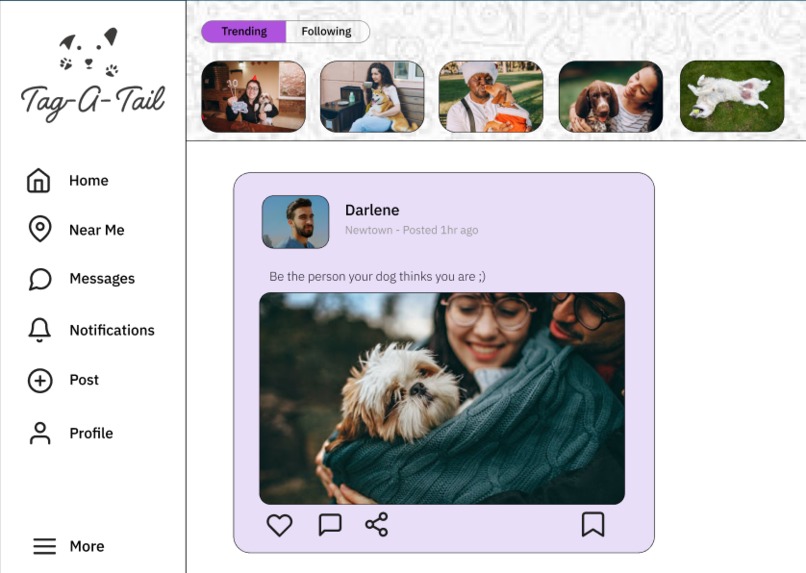The image size is (806, 573).
Task: Open Near Me in the sidebar
Action: [x=97, y=230]
